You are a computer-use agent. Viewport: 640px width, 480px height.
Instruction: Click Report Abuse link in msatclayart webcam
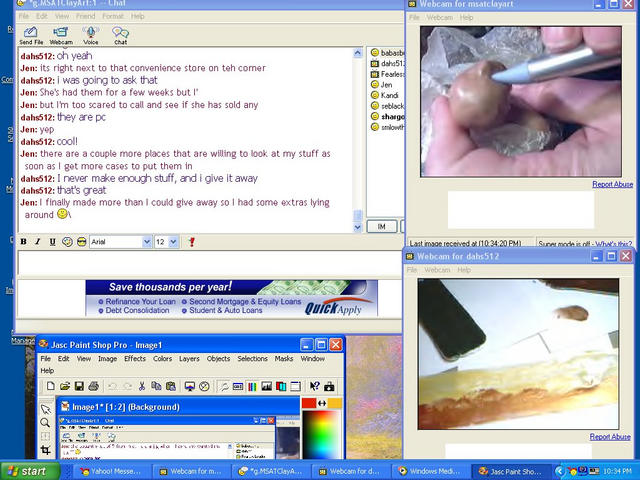(x=612, y=184)
